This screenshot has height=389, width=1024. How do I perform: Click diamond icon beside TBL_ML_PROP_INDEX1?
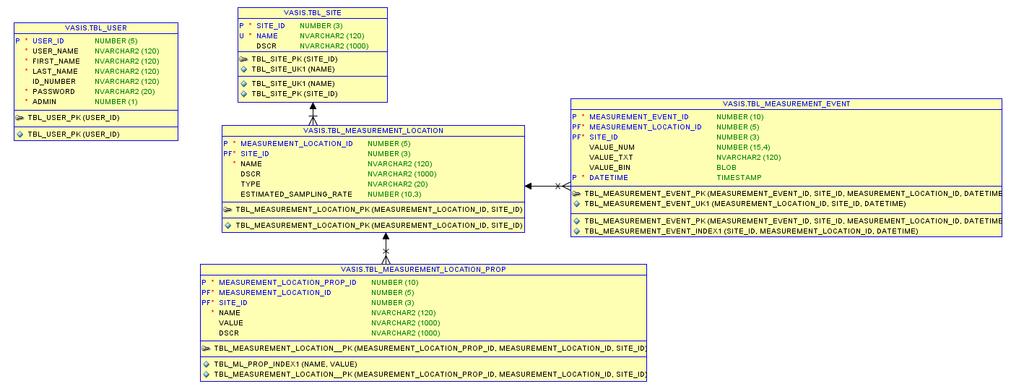(x=206, y=364)
